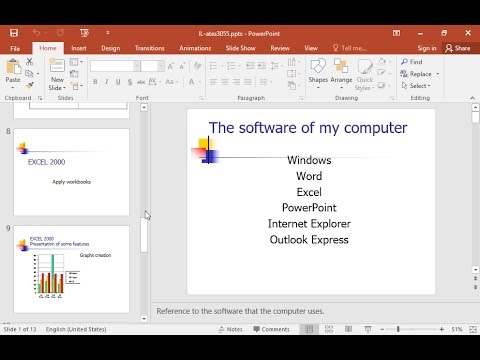
Task: Select slide 8 EXCEL 2000 thumbnail
Action: click(x=71, y=172)
